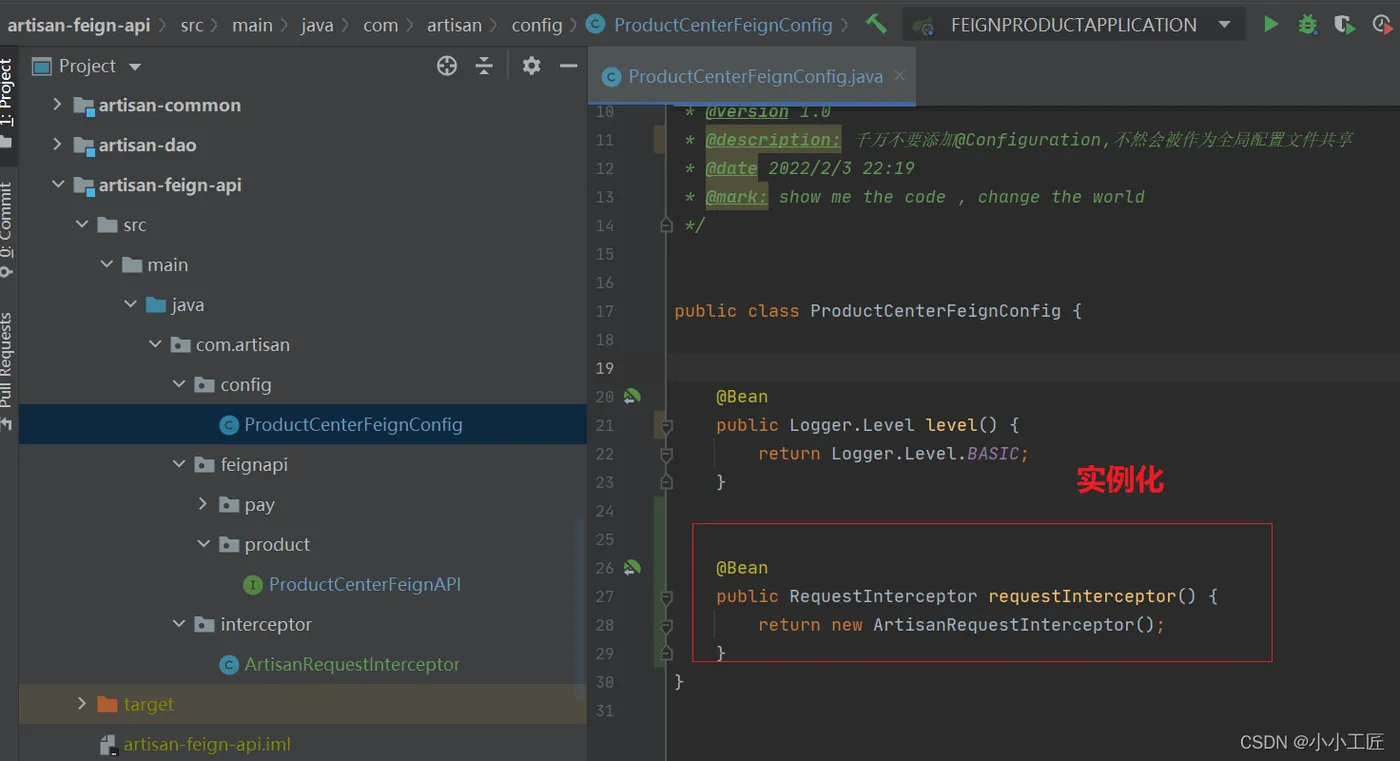Click the artisan-common module folder icon

click(x=84, y=106)
